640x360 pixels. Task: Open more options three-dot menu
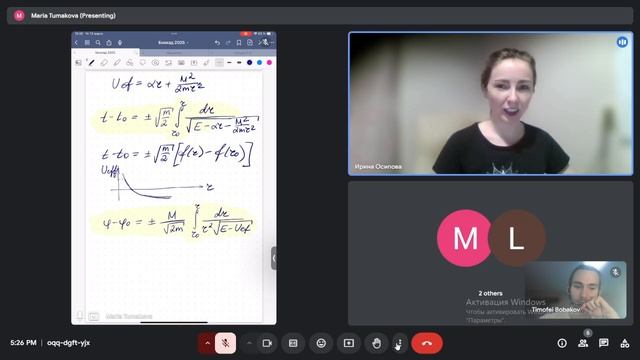pyautogui.click(x=399, y=343)
